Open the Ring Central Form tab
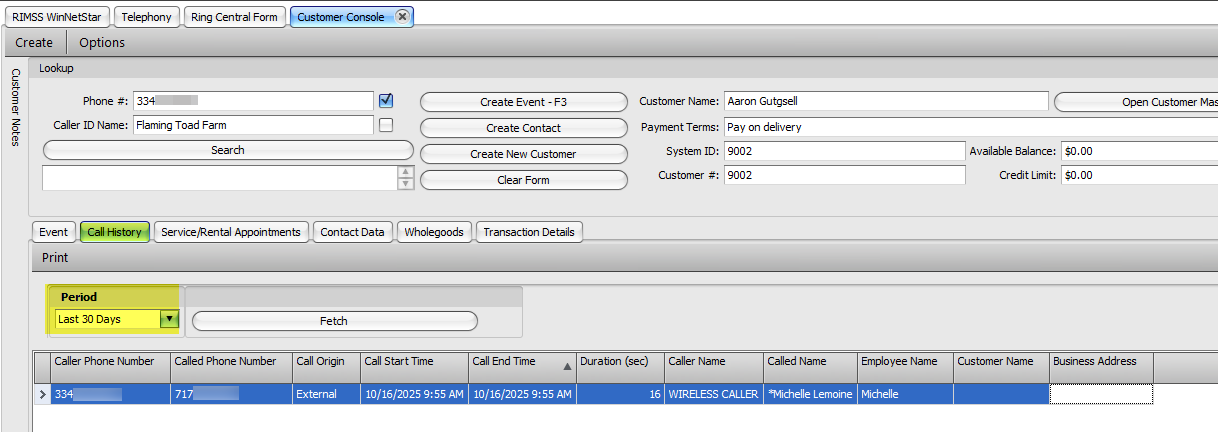The height and width of the screenshot is (432, 1218). [x=236, y=17]
